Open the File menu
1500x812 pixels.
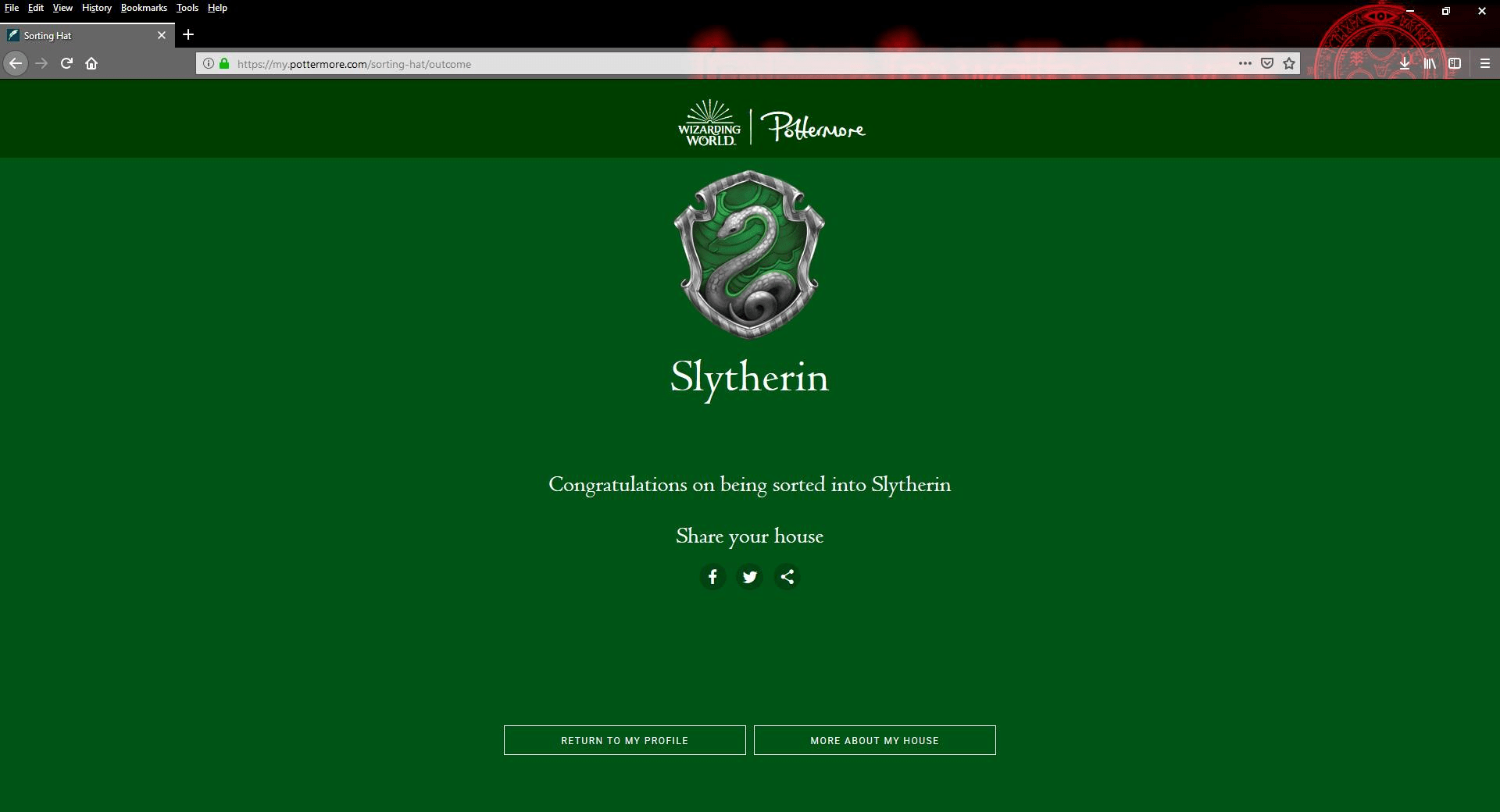(12, 8)
